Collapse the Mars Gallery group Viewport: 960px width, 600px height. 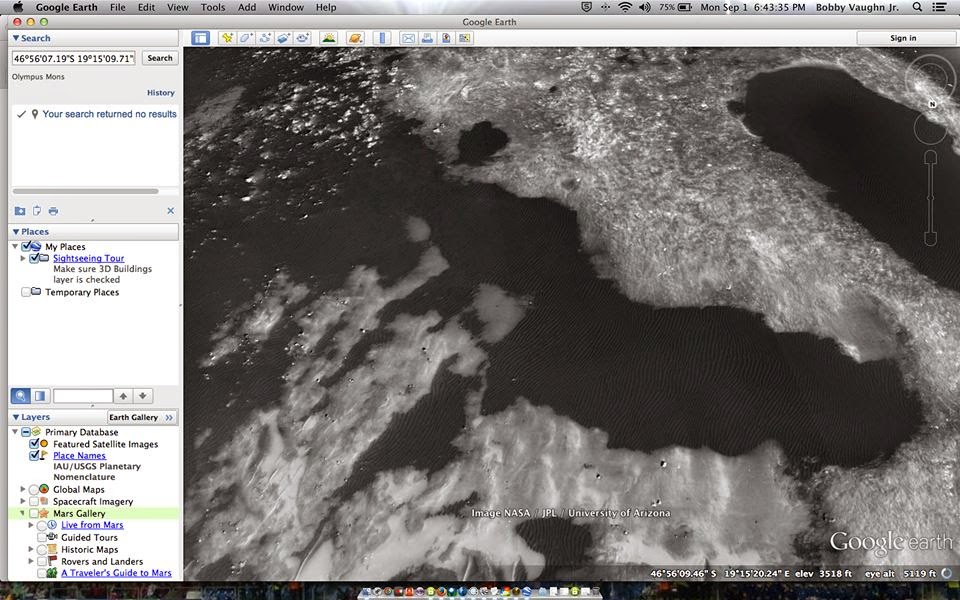[x=23, y=513]
